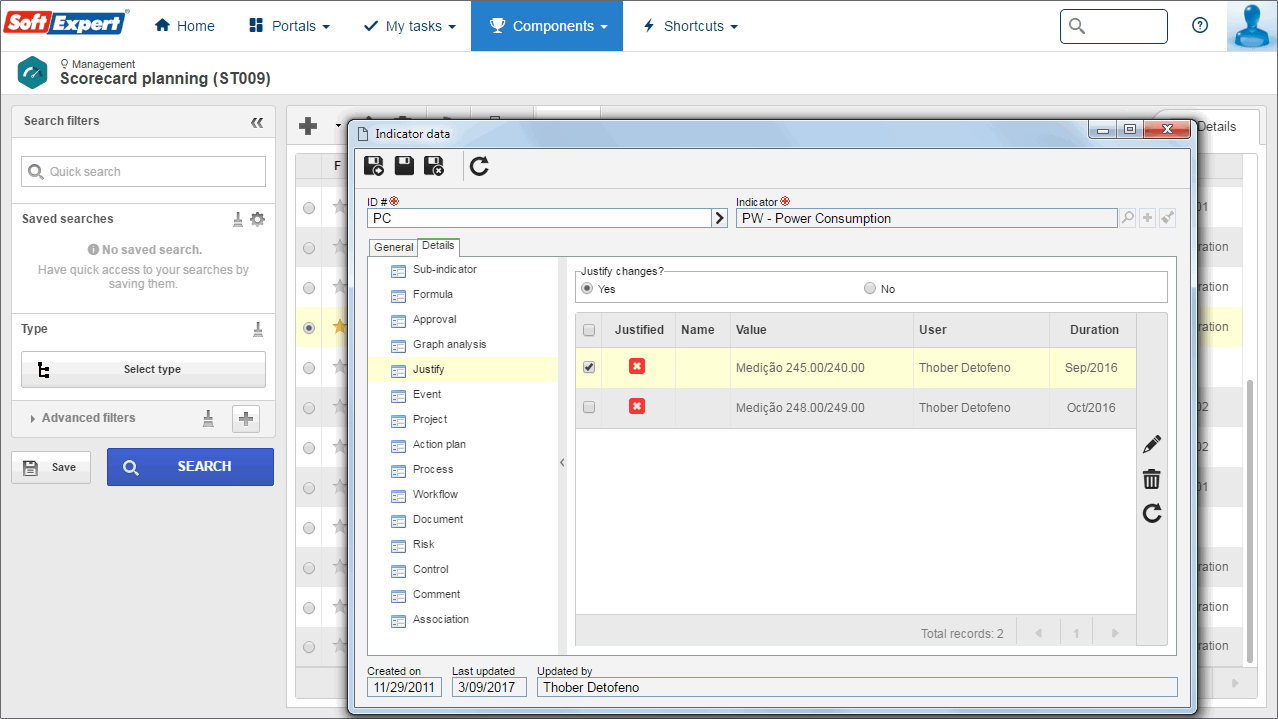Click the Save and new toolbar icon
The width and height of the screenshot is (1278, 719).
(373, 166)
